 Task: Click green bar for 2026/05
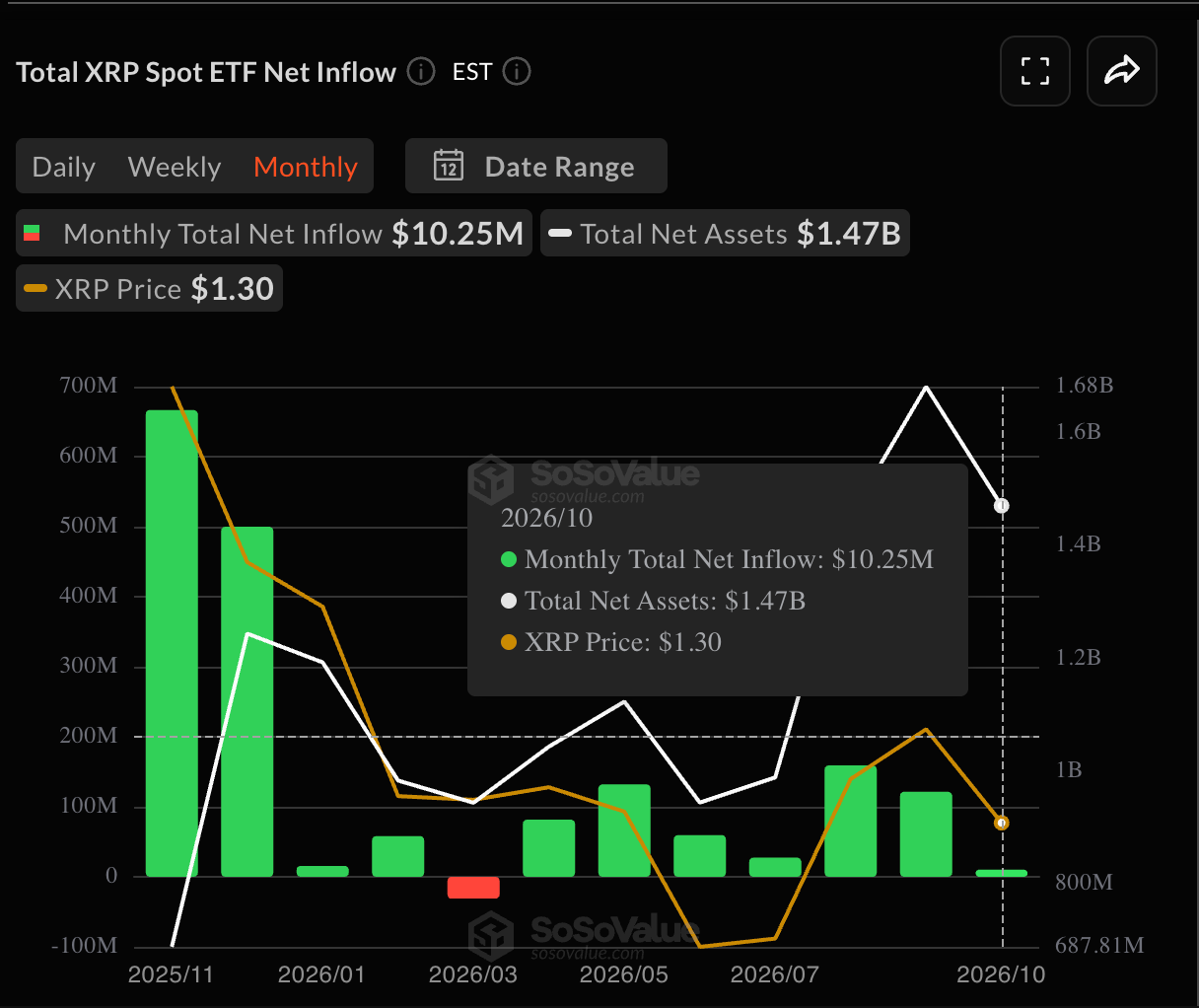[624, 830]
